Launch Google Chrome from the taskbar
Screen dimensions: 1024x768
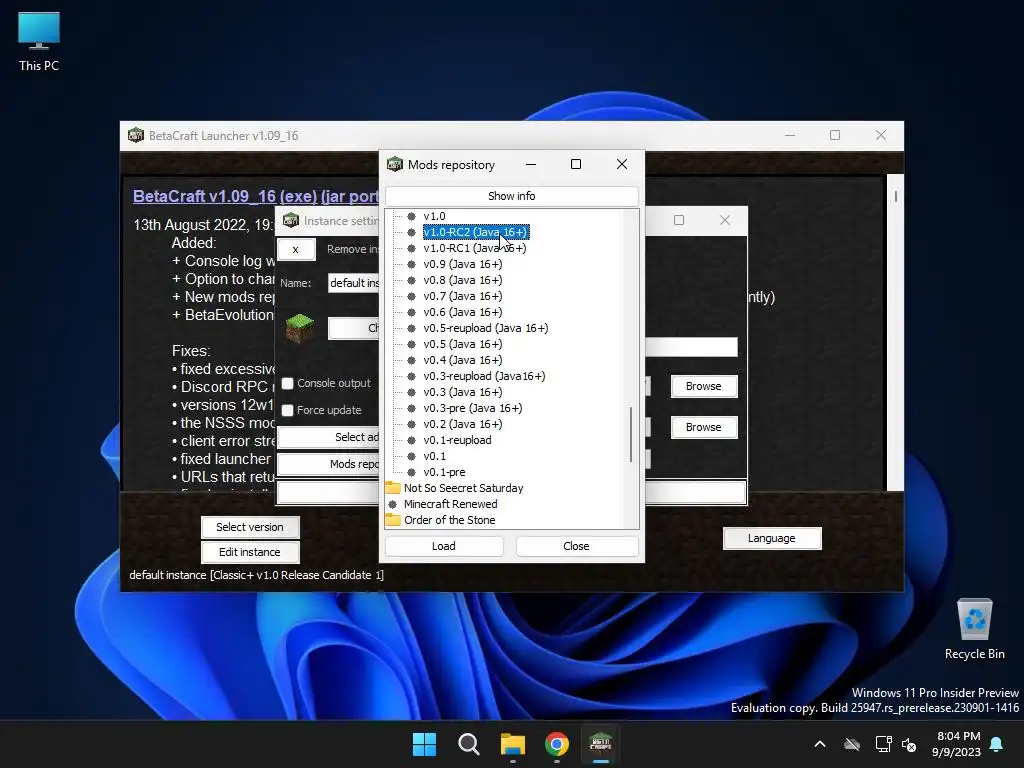(x=557, y=744)
